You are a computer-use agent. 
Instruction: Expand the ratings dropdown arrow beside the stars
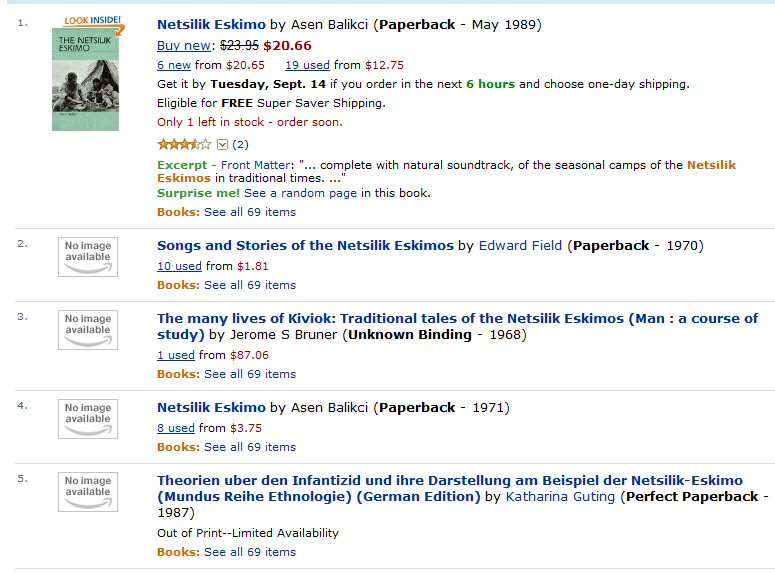tap(222, 144)
